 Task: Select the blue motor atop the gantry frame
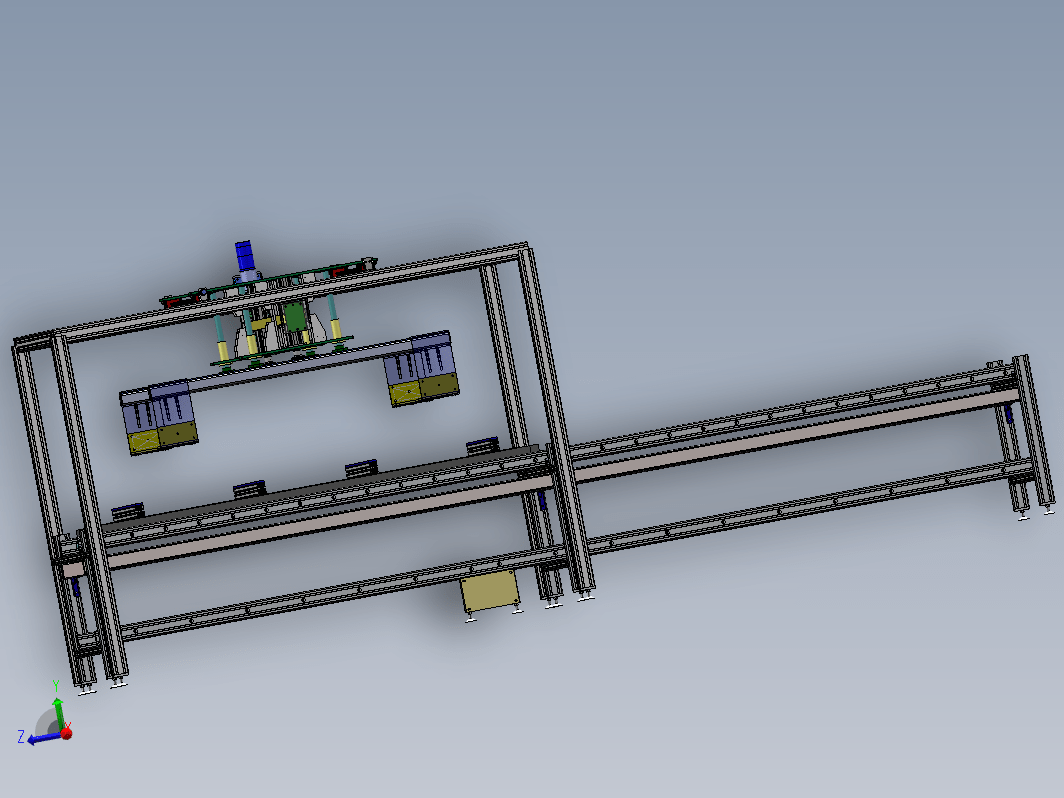tap(243, 257)
